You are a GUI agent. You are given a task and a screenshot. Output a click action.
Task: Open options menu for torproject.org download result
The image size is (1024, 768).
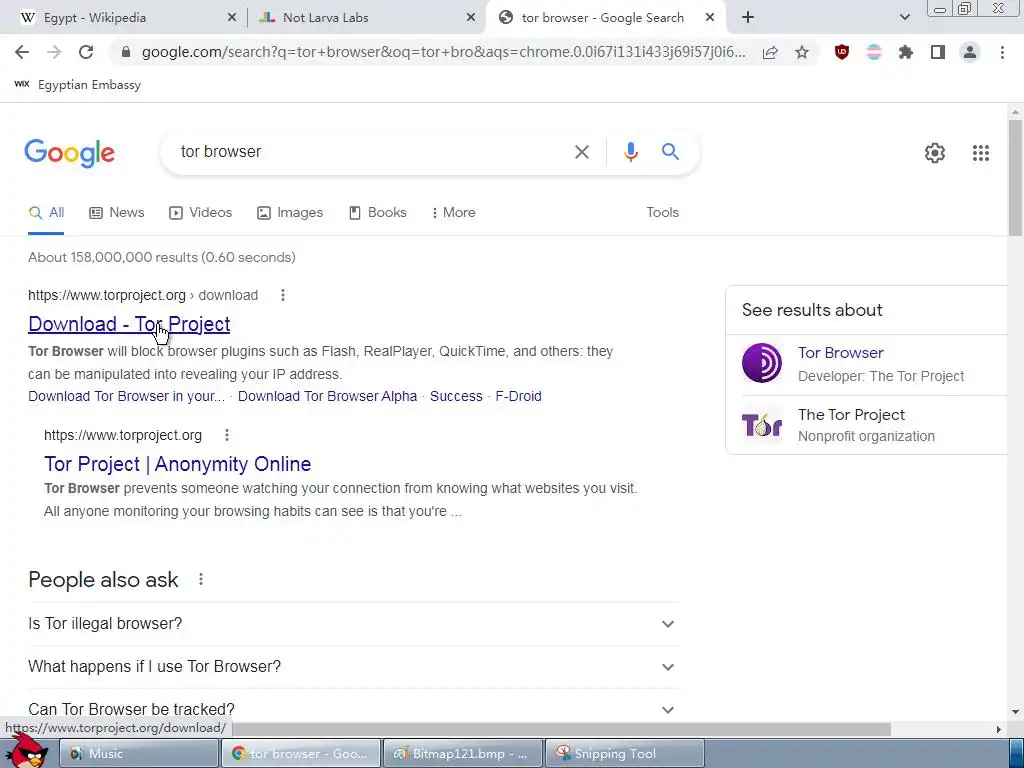coord(283,295)
